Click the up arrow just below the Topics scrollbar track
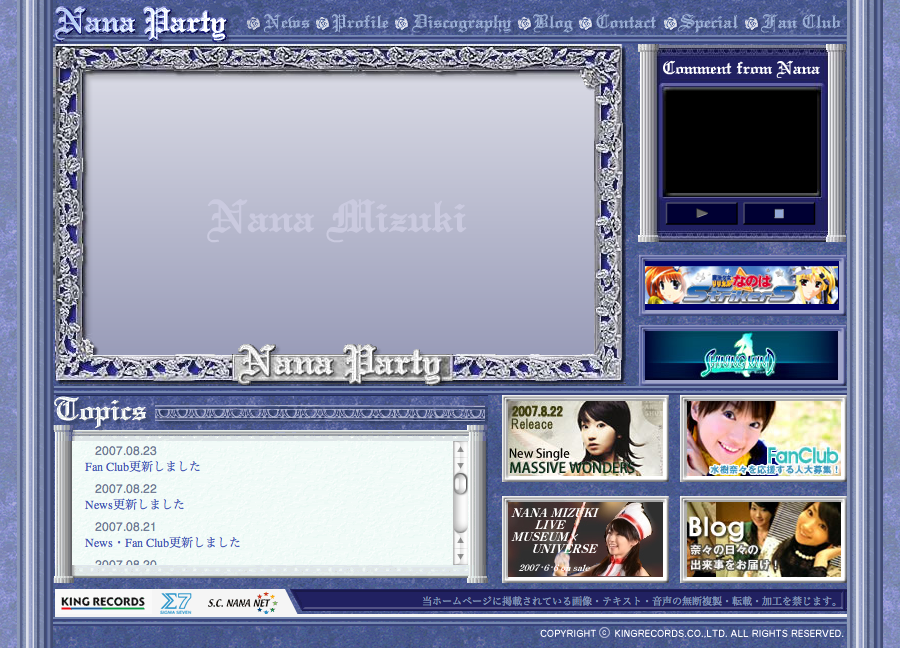Screen dimensions: 900x648 (460, 541)
